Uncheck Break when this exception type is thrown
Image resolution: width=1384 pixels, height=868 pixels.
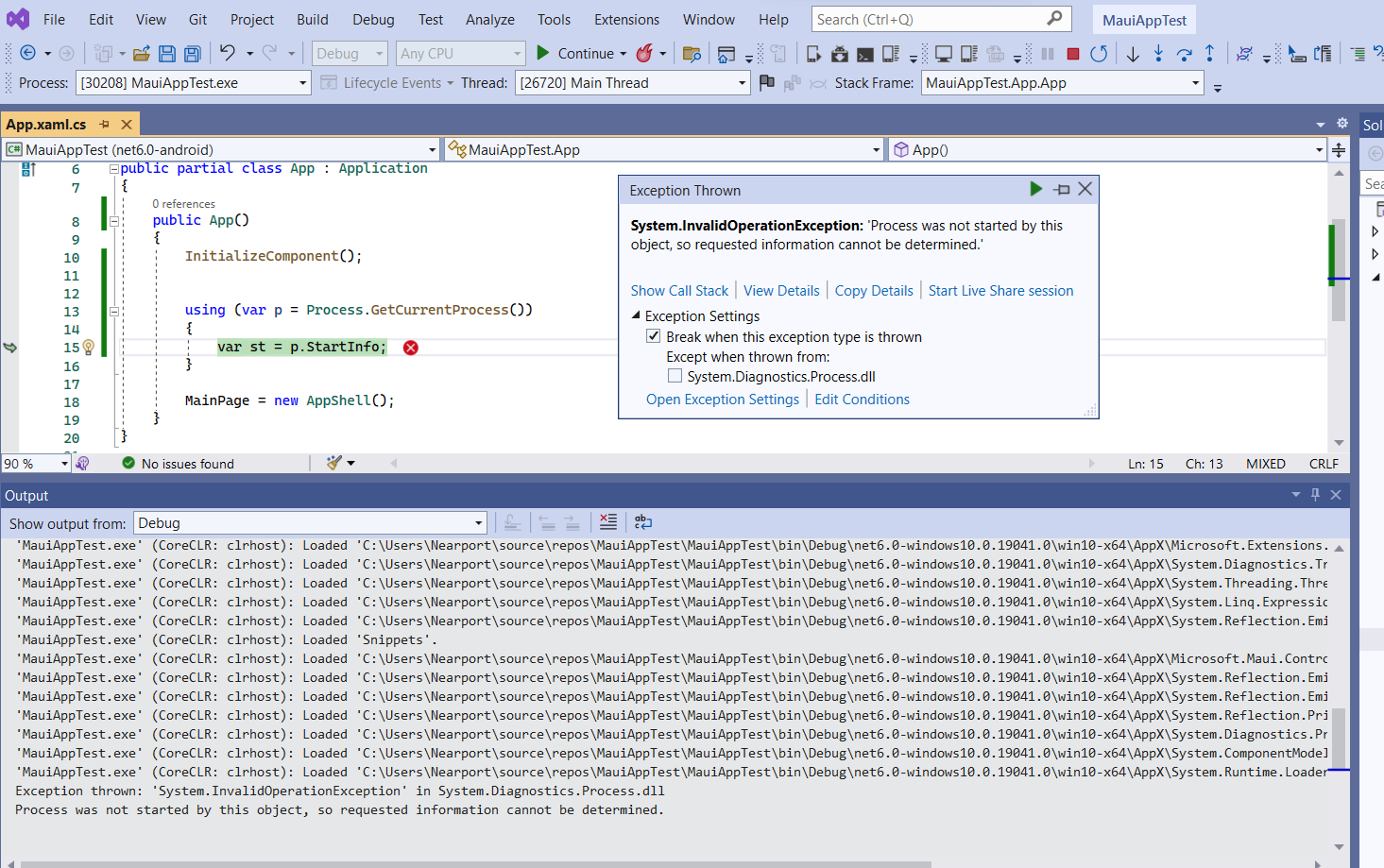tap(654, 336)
